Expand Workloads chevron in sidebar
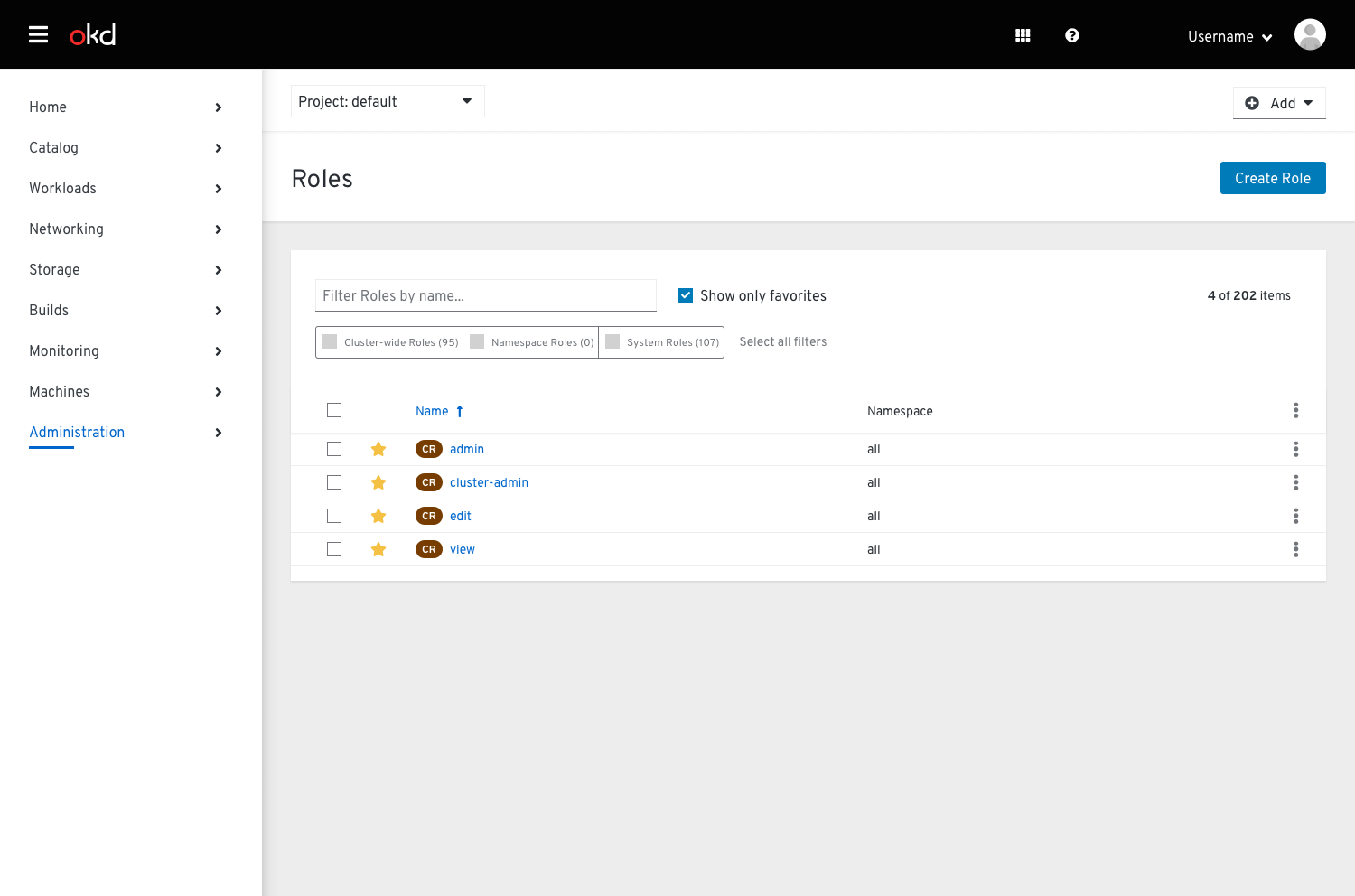The height and width of the screenshot is (896, 1355). click(x=219, y=189)
